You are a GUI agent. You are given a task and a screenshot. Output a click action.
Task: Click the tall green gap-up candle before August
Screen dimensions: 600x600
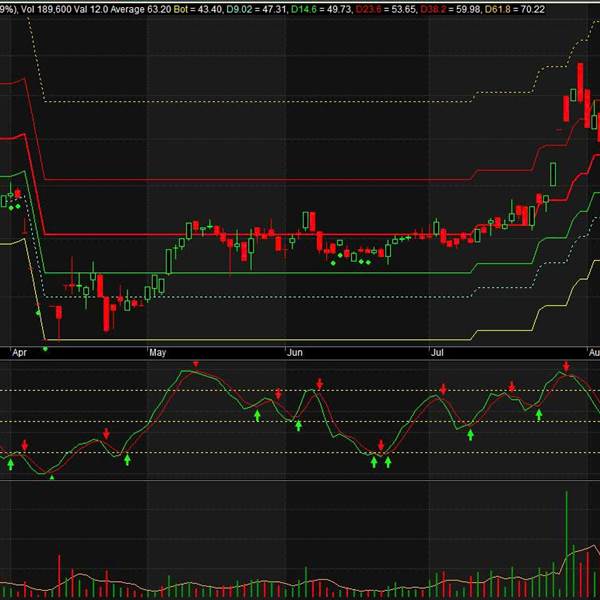(x=553, y=174)
